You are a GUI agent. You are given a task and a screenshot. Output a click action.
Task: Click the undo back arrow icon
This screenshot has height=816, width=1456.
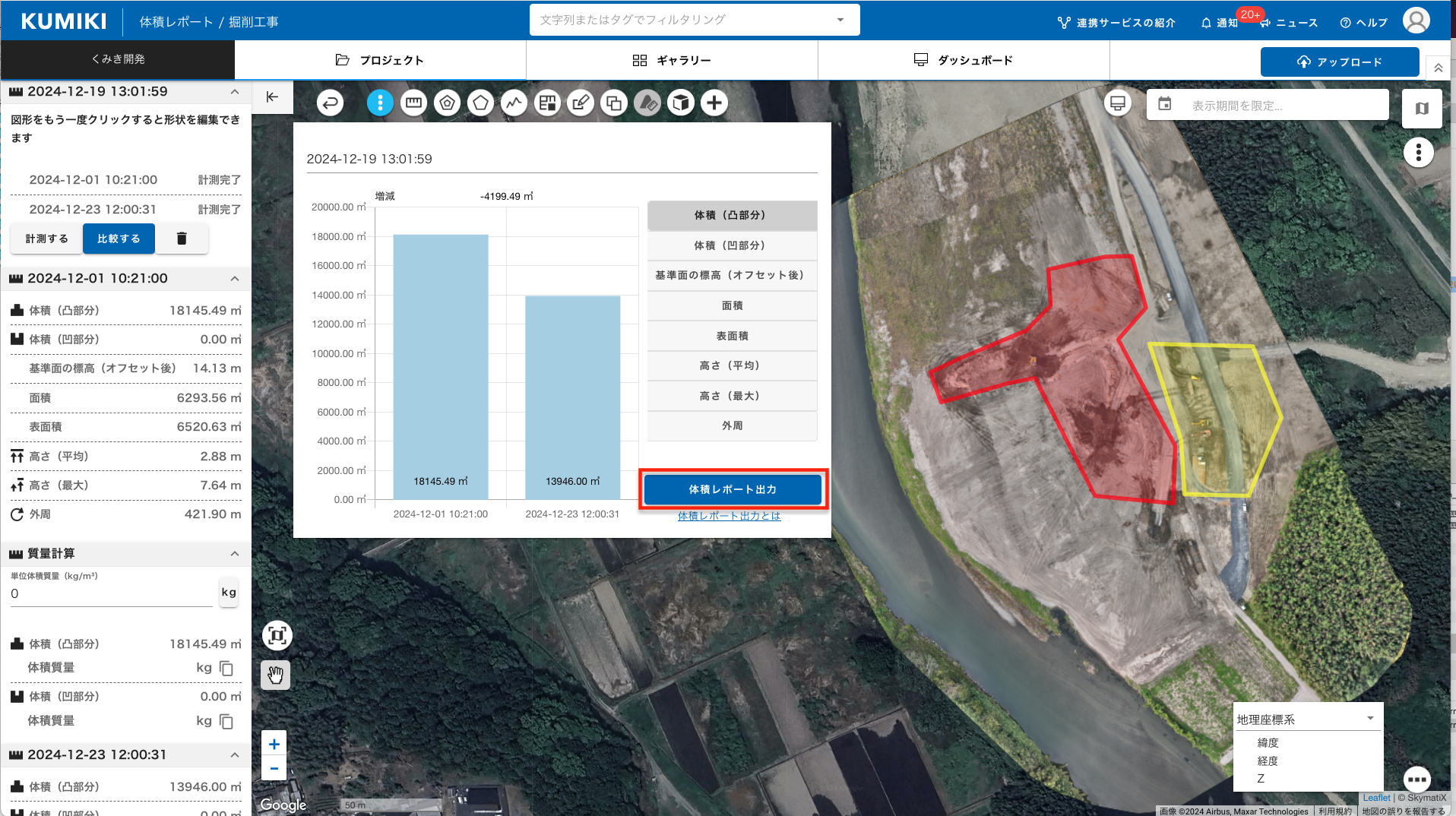tap(330, 103)
